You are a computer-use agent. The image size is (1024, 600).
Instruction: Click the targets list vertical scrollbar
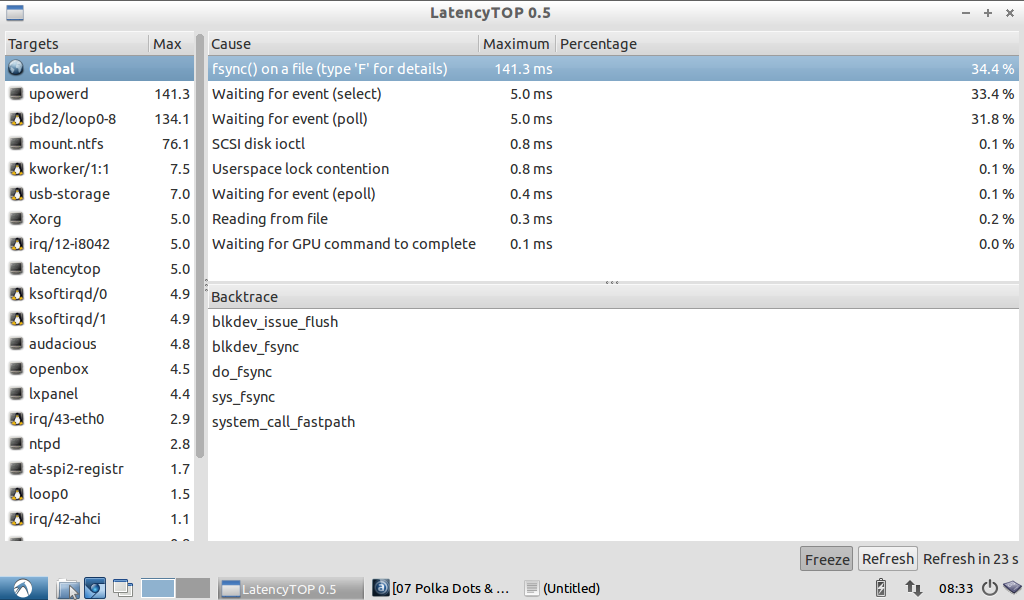pos(200,248)
